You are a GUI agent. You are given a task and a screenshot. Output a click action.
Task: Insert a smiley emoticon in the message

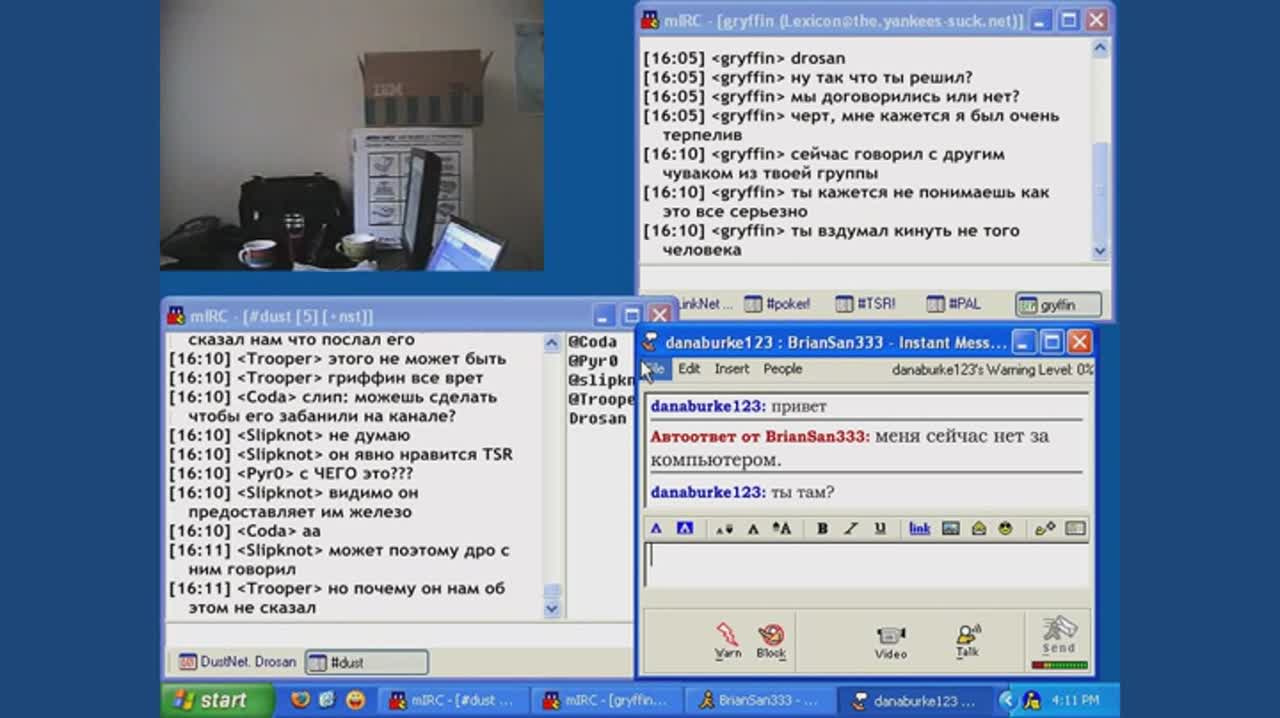(1005, 528)
